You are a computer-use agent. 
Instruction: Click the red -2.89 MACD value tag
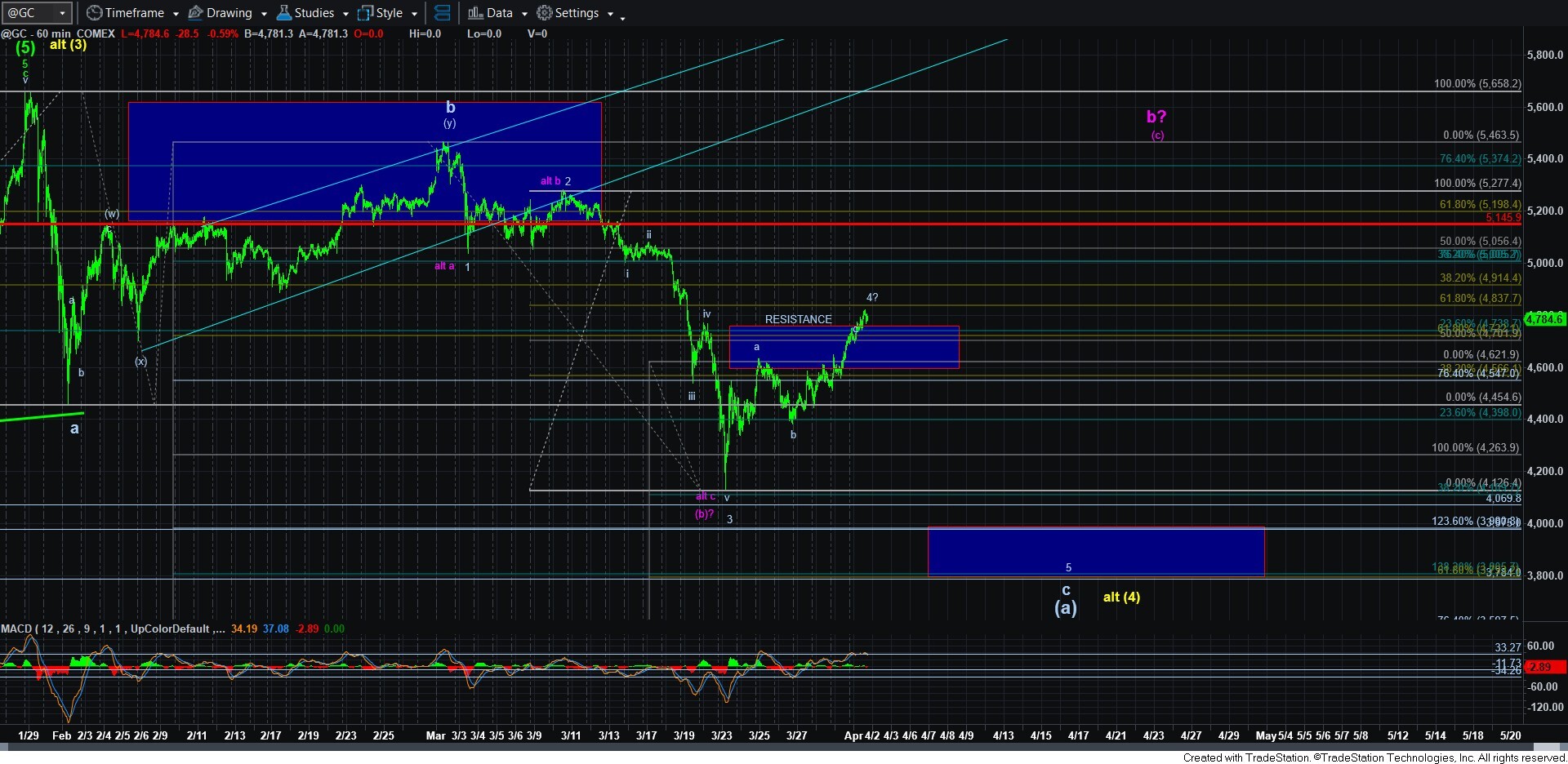(x=1540, y=667)
